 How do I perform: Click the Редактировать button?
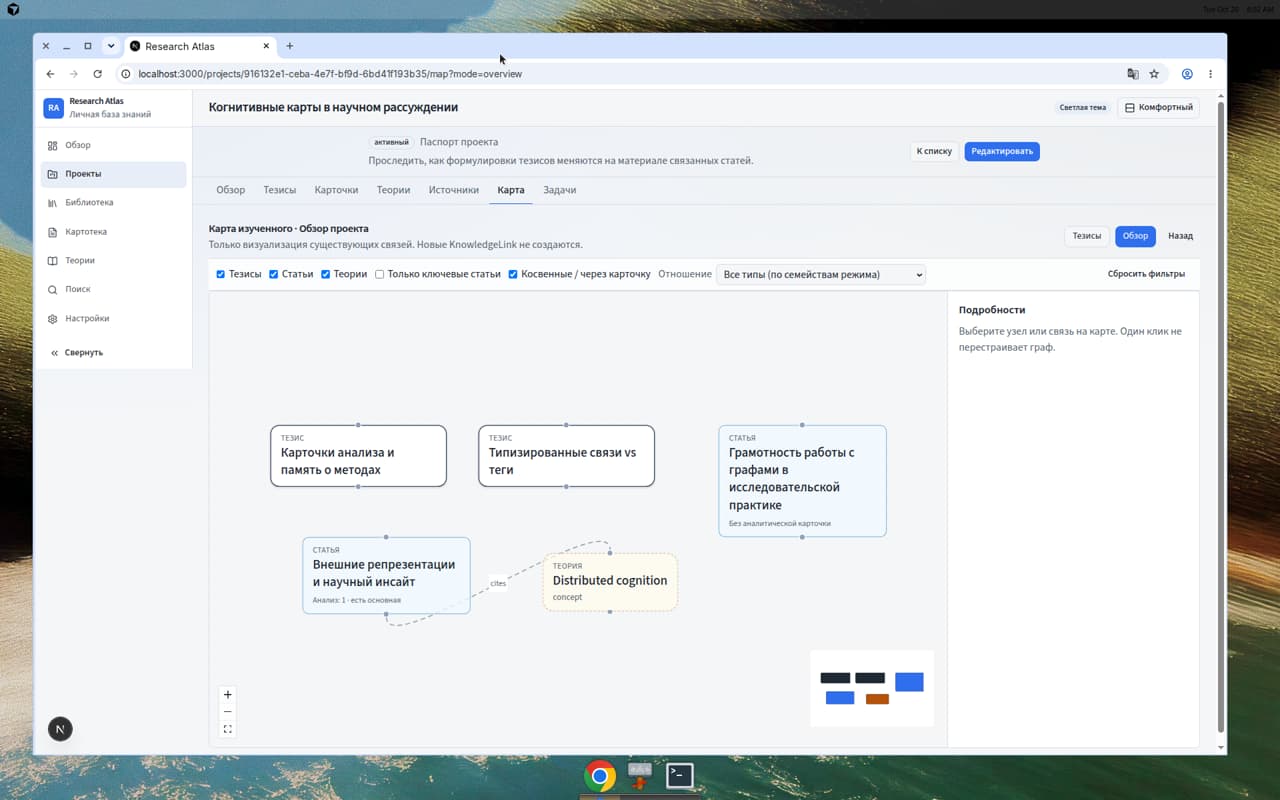point(1002,152)
